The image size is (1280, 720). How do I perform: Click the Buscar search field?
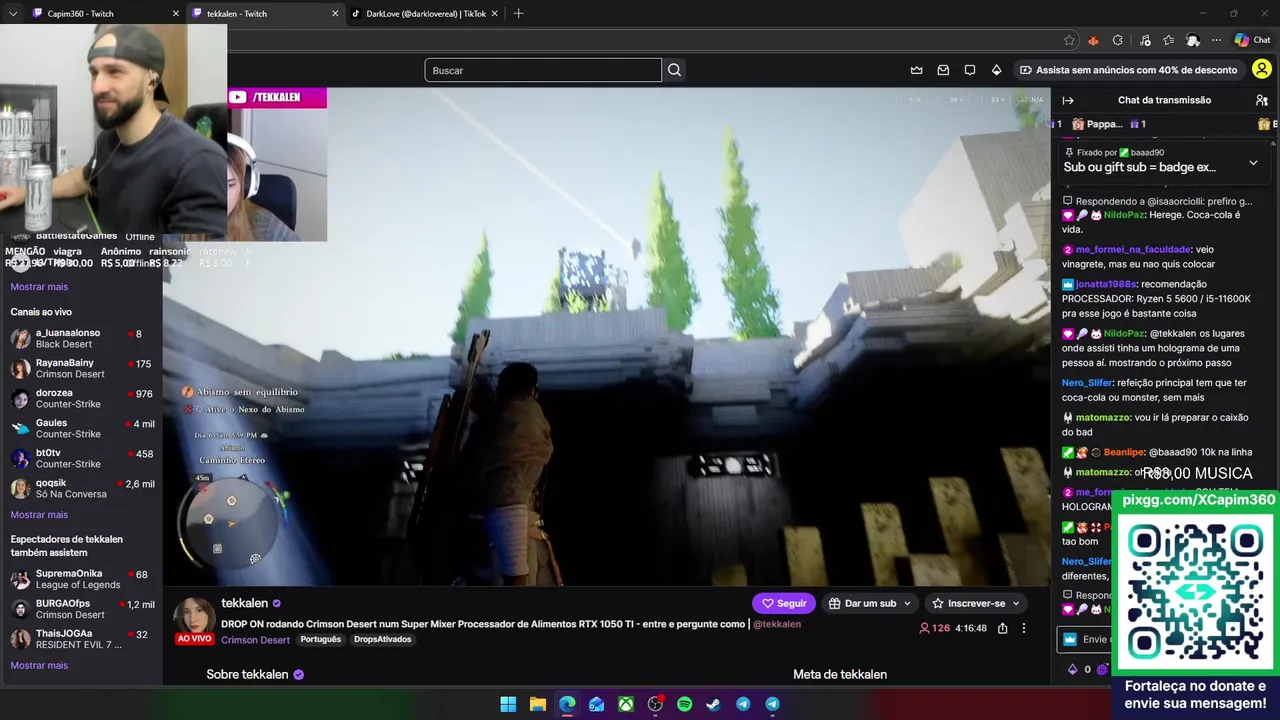click(543, 70)
